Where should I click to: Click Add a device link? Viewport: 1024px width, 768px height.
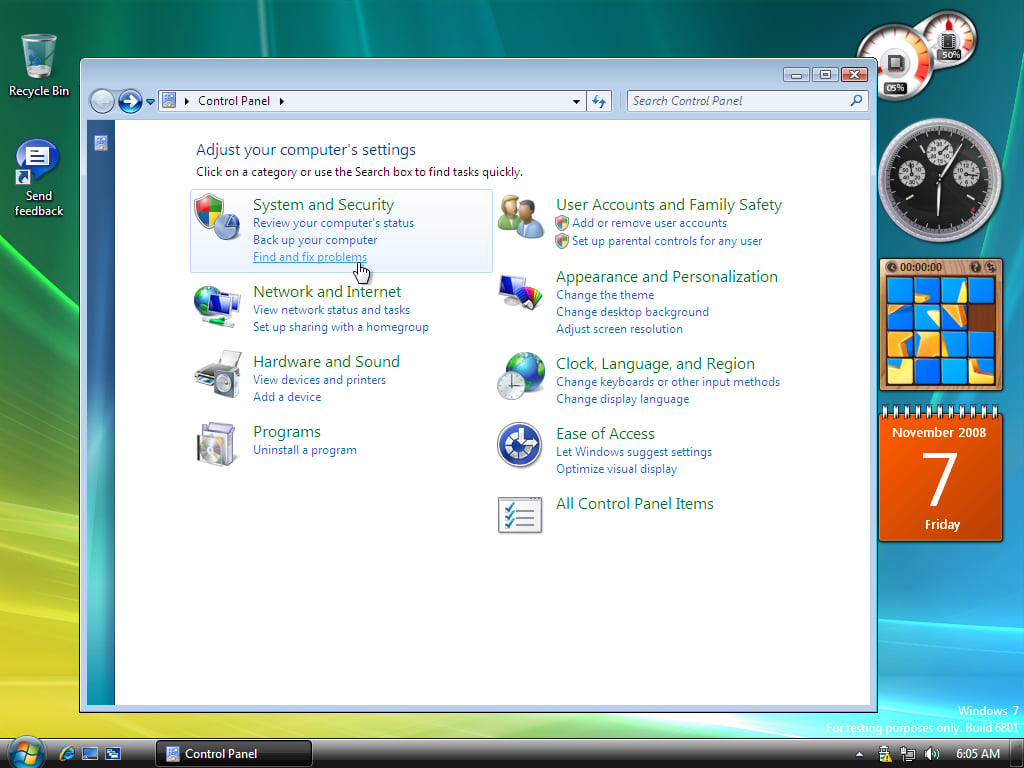point(287,396)
